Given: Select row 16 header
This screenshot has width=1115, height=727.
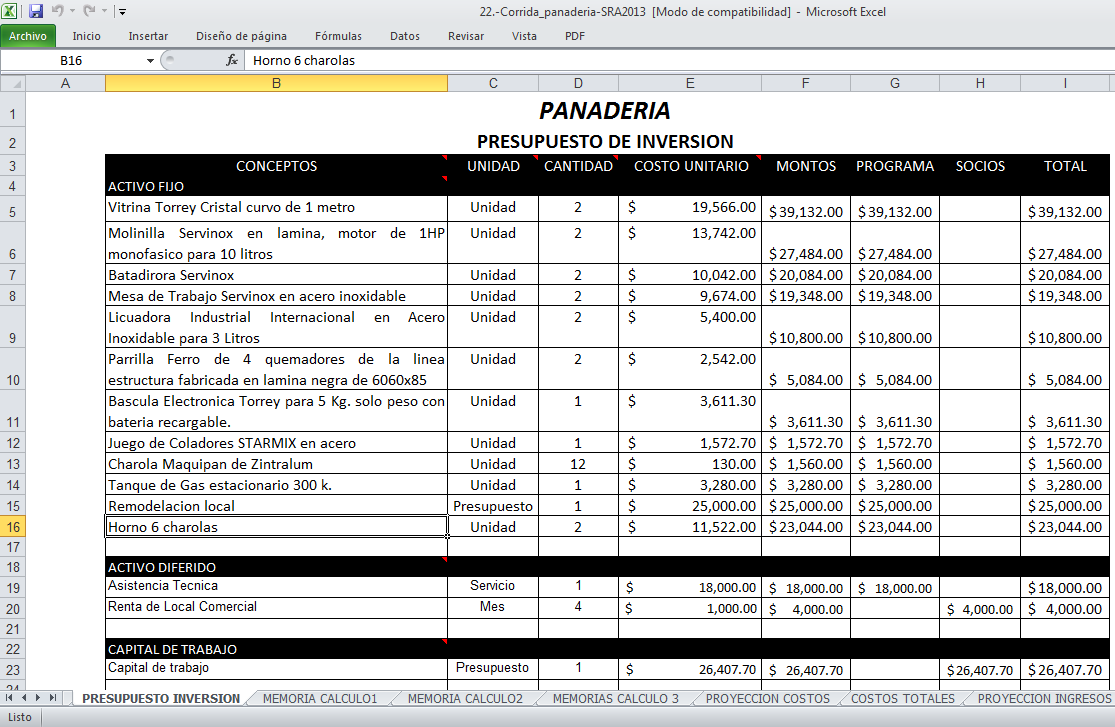Looking at the screenshot, I should pyautogui.click(x=13, y=527).
